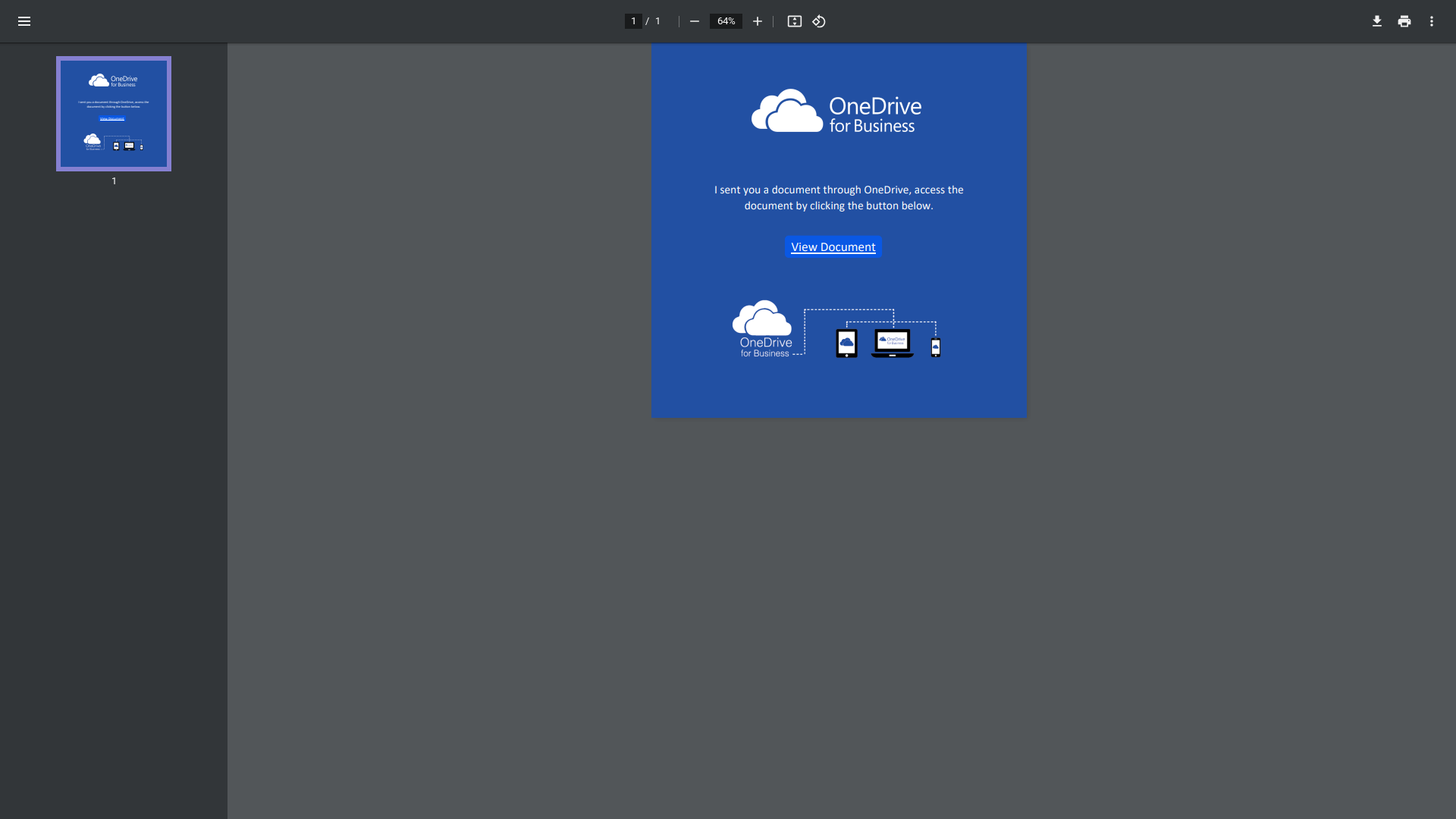Click the zoom in plus icon
The image size is (1456, 819).
click(x=757, y=21)
